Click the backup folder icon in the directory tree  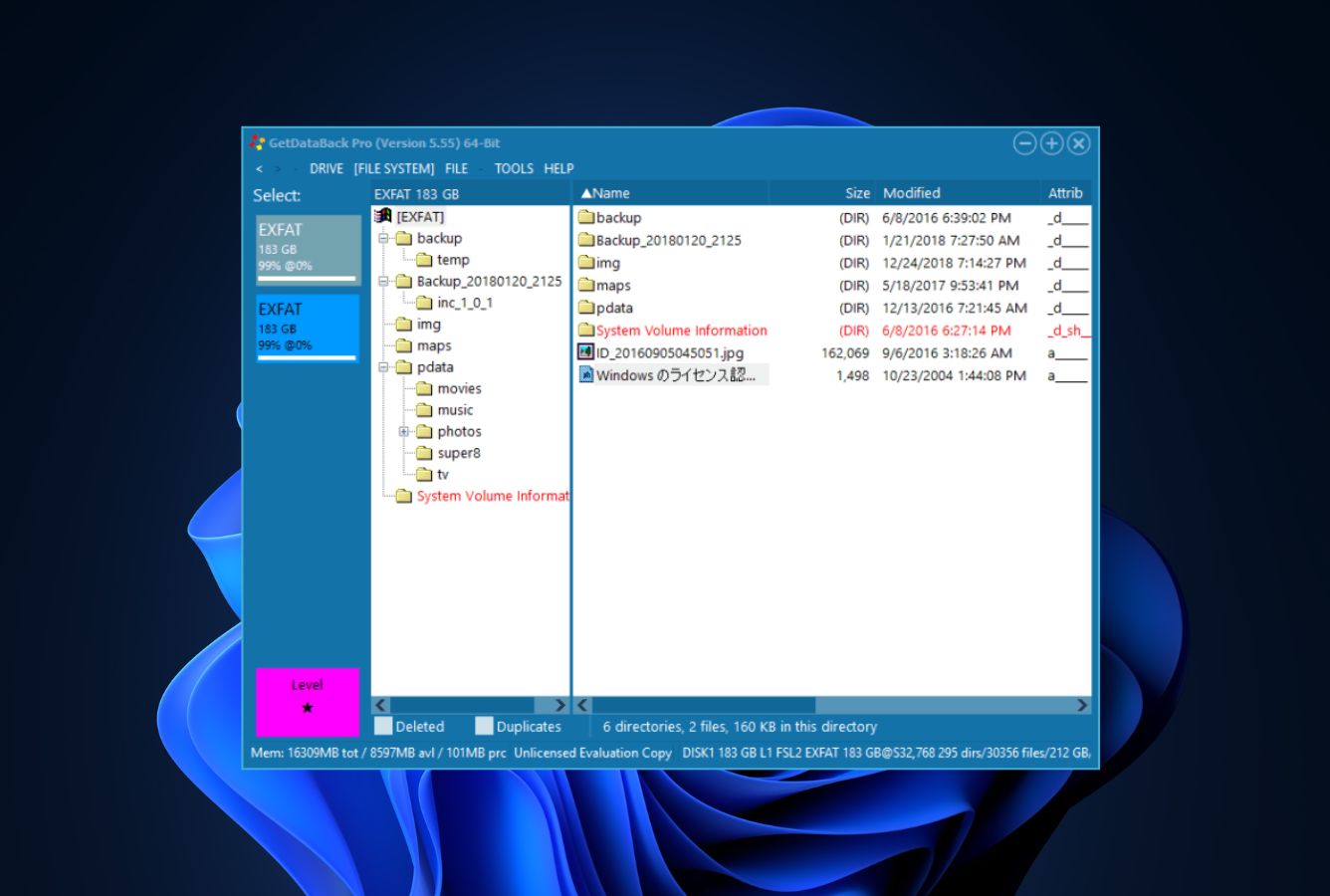click(x=404, y=238)
